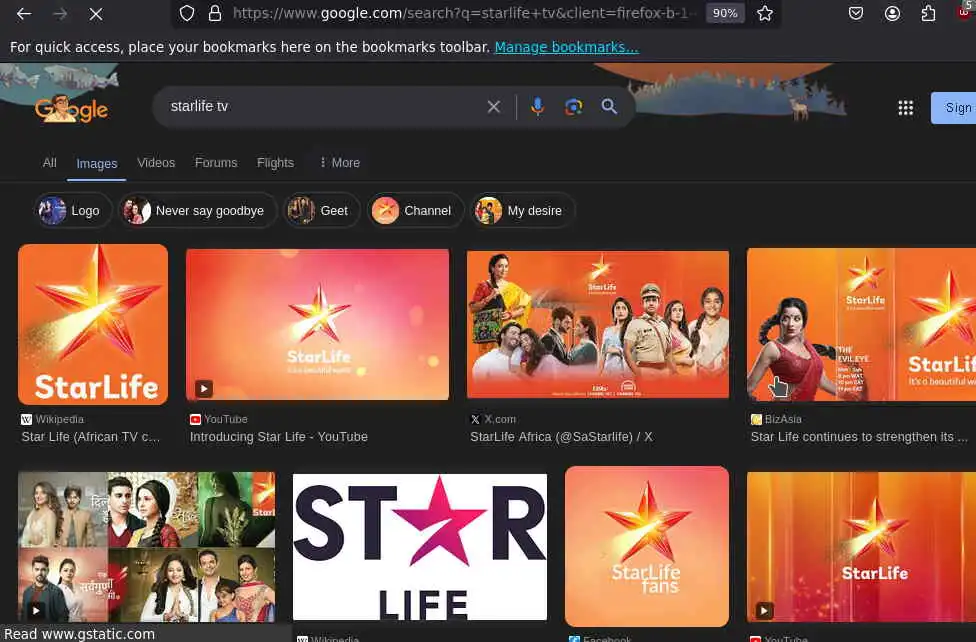Filter images by Channel chip
This screenshot has width=976, height=642.
(x=415, y=210)
